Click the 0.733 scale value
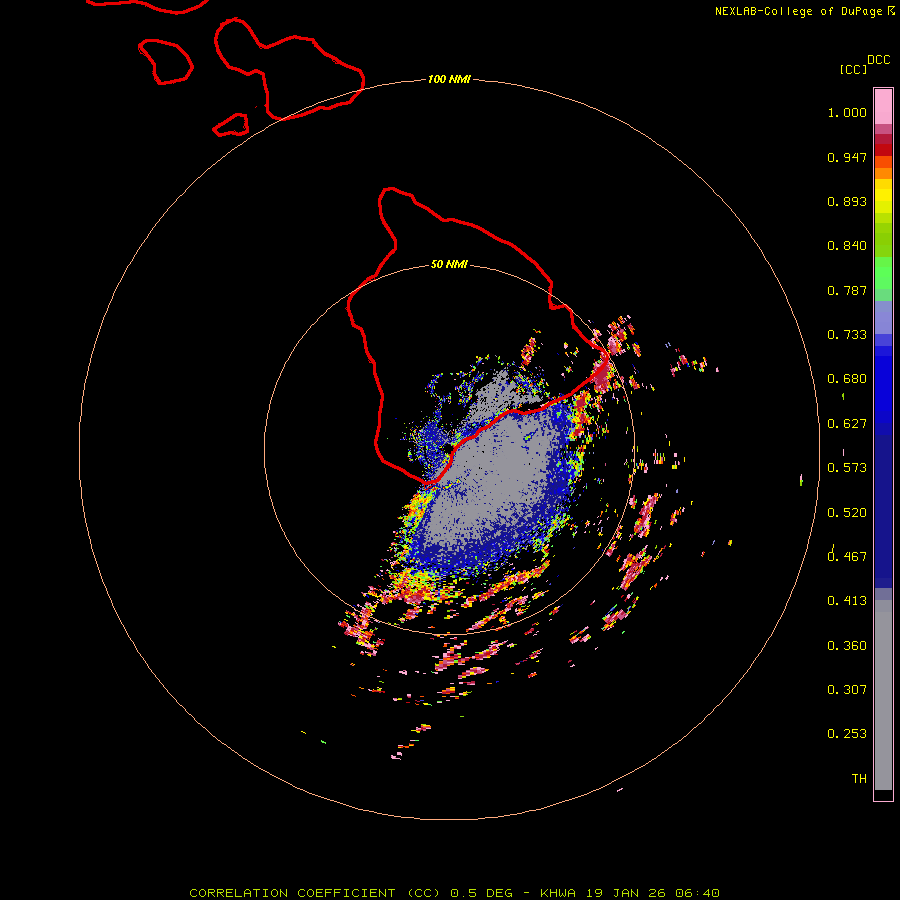This screenshot has height=900, width=900. point(847,335)
